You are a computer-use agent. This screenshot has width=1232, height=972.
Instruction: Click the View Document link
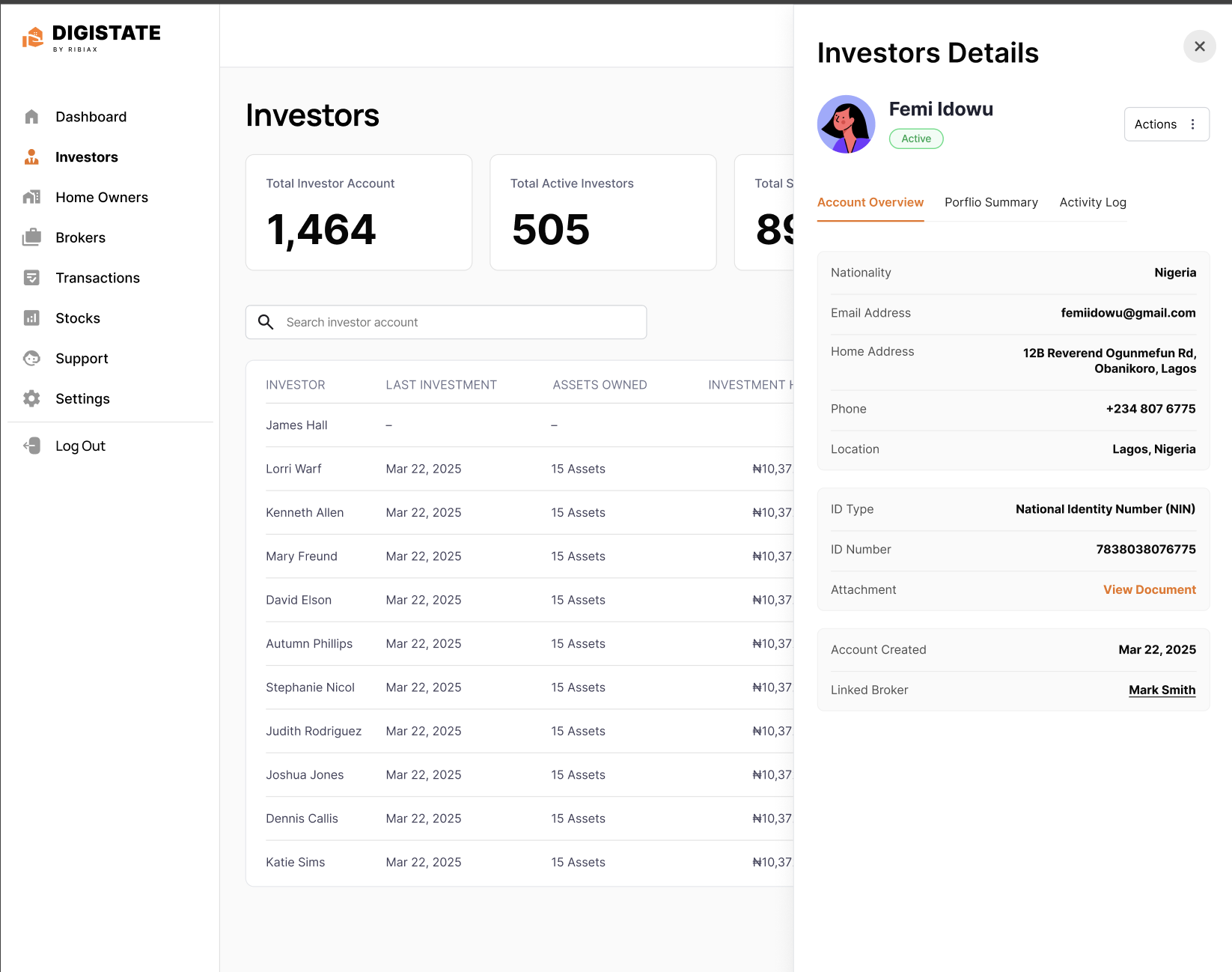[1150, 589]
